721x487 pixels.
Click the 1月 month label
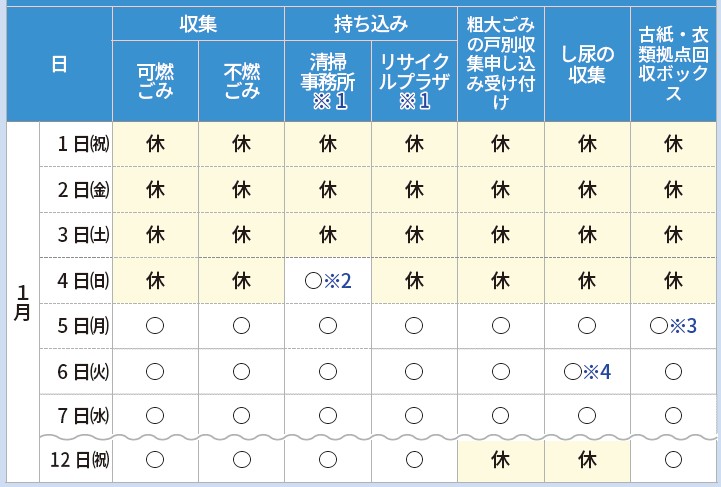23,302
